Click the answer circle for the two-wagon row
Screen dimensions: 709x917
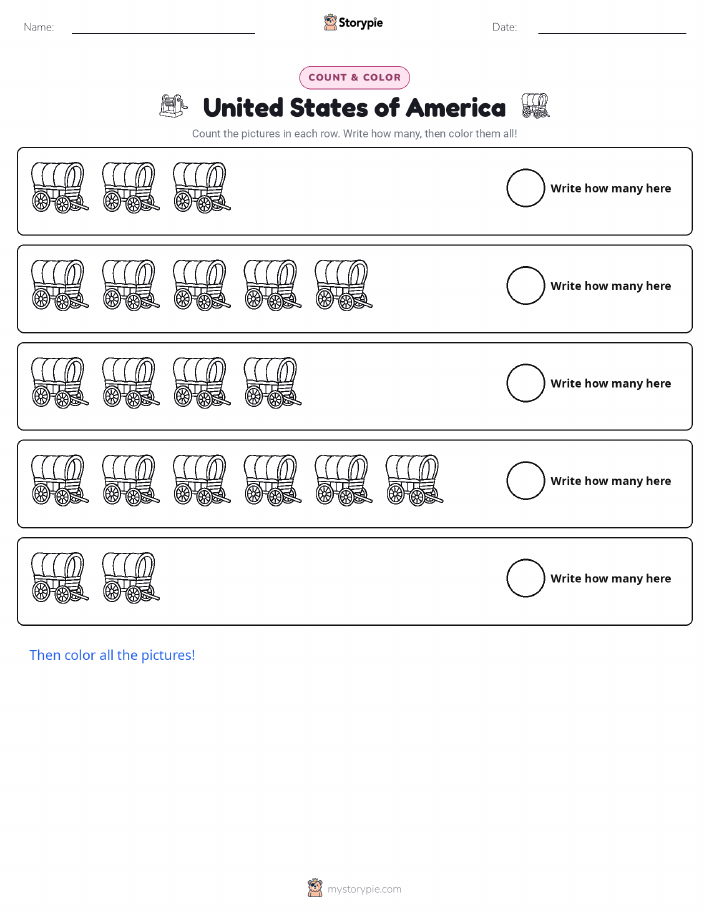(x=525, y=578)
